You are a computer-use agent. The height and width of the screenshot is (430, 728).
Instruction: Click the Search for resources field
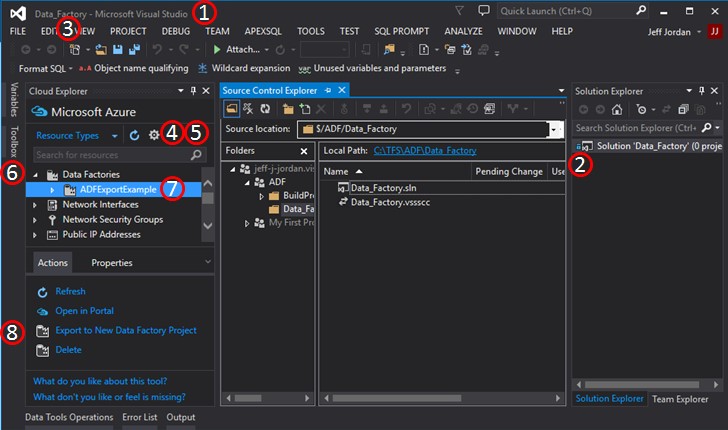120,155
